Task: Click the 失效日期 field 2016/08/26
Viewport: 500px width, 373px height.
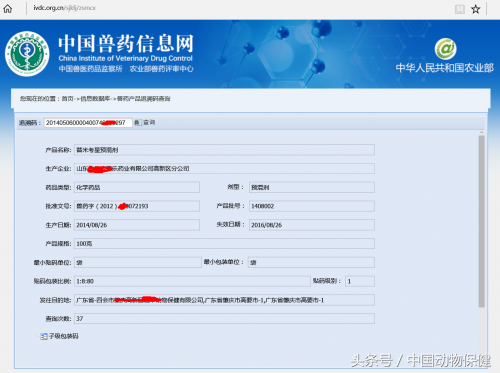Action: pyautogui.click(x=312, y=225)
